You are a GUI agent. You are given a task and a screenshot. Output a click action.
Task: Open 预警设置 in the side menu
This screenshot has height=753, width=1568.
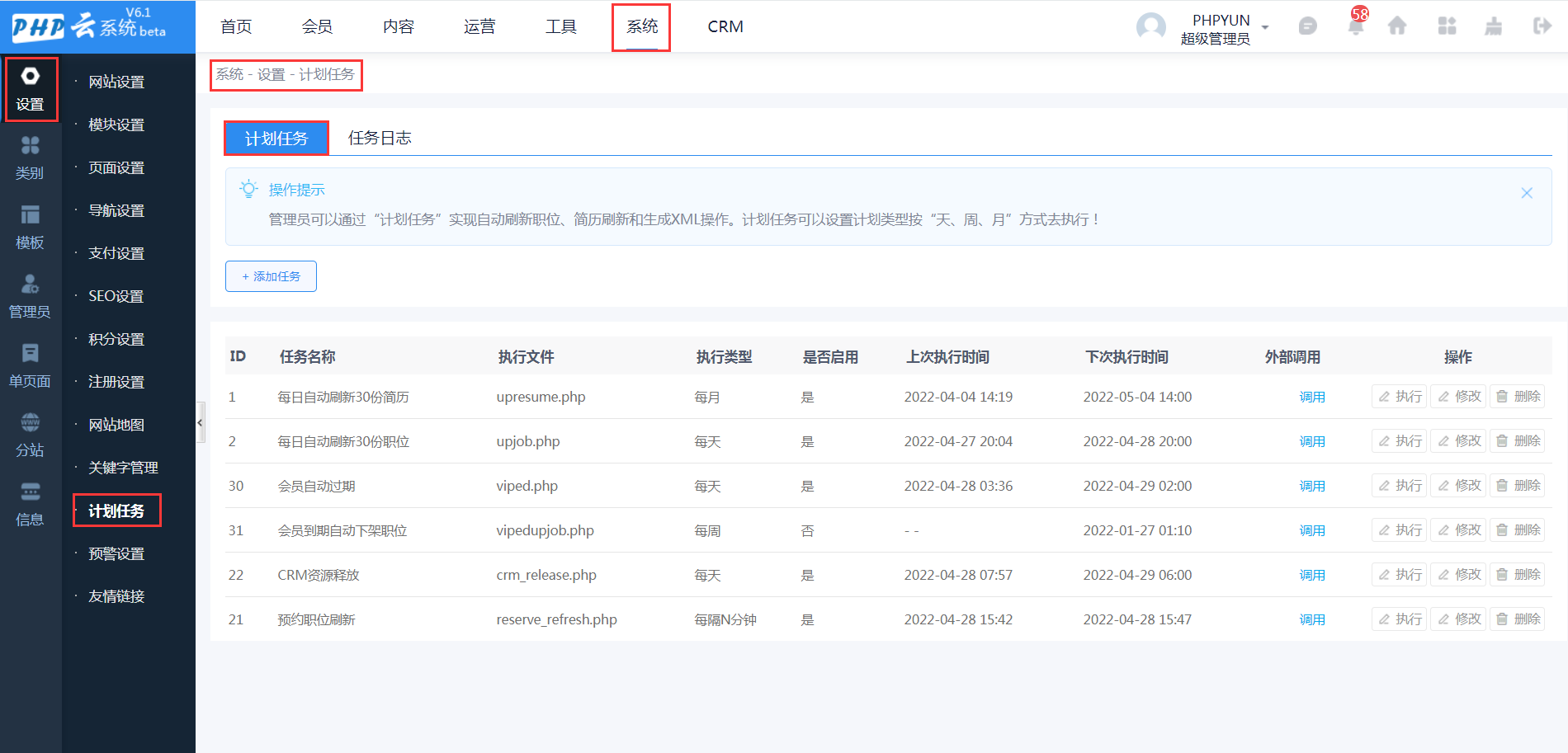[x=116, y=553]
